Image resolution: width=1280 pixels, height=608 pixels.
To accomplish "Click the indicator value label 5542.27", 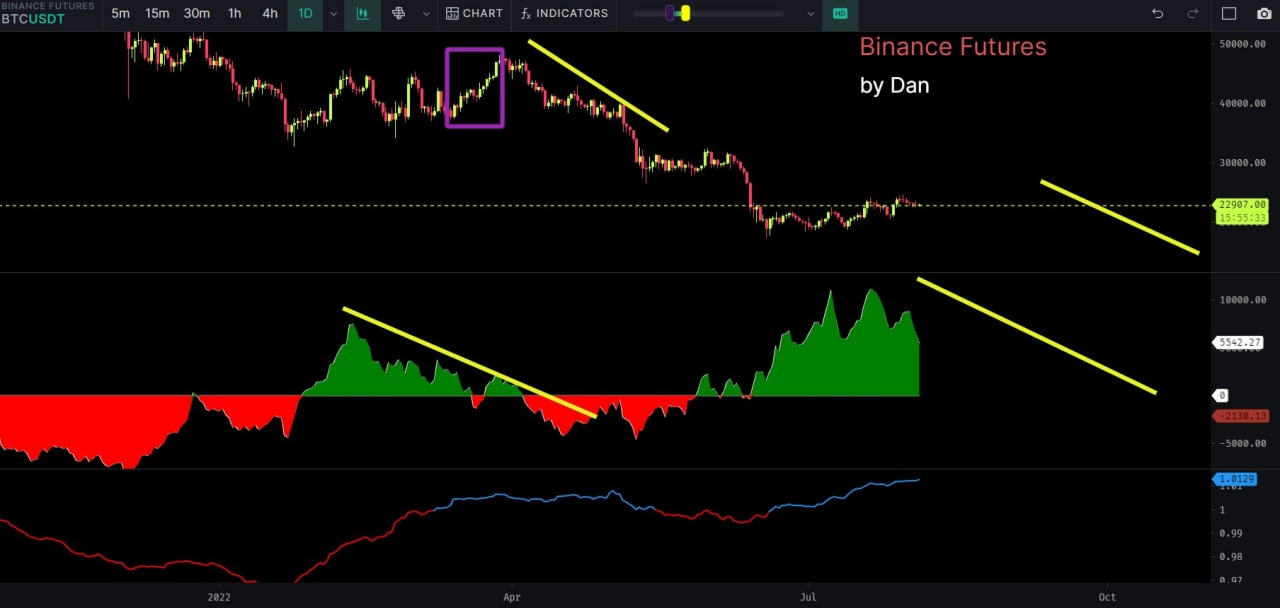I will (1240, 342).
